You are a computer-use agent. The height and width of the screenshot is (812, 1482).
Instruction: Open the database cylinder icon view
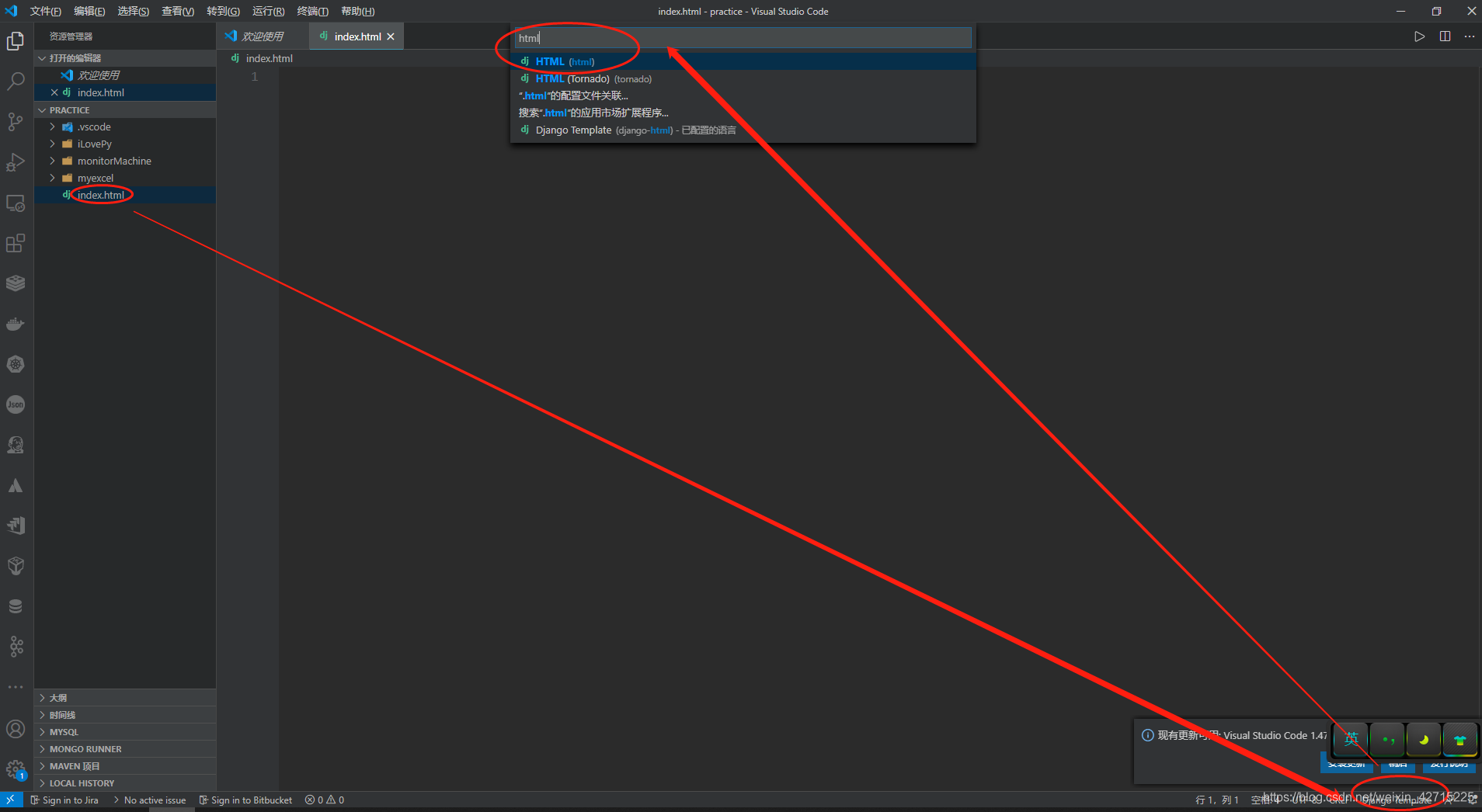[x=16, y=606]
